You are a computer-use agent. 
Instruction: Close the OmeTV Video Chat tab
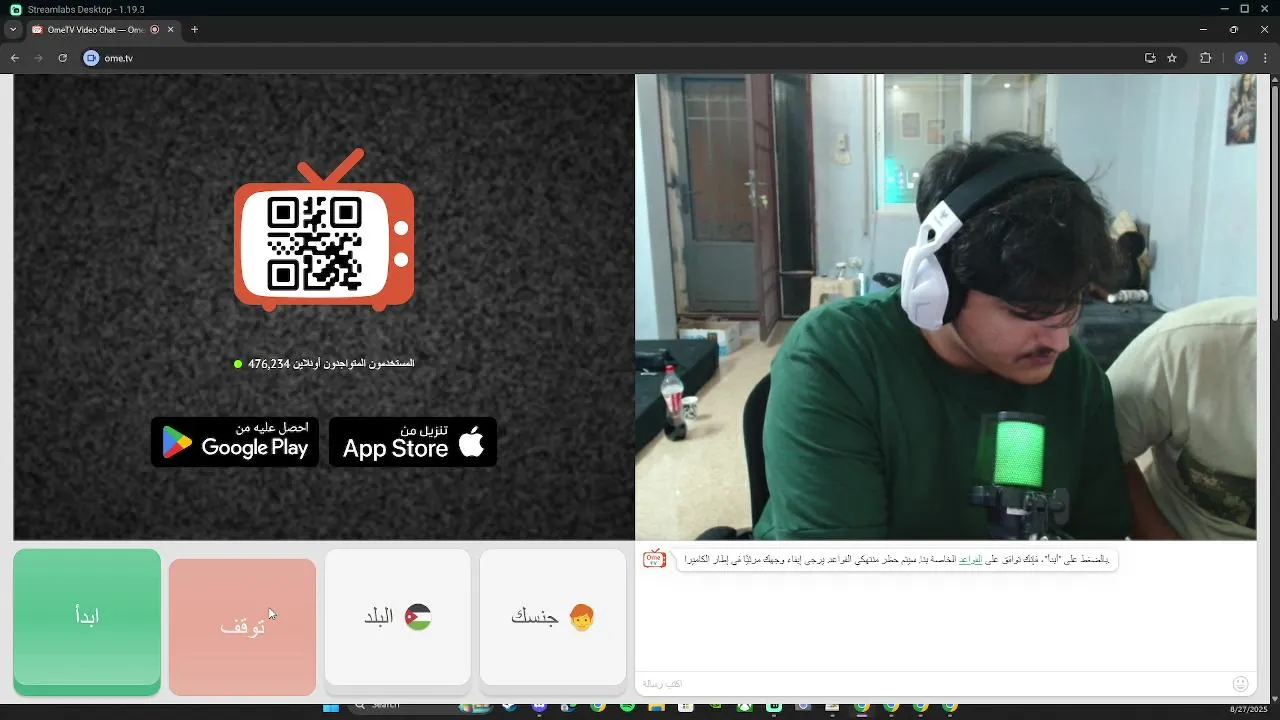pyautogui.click(x=170, y=30)
